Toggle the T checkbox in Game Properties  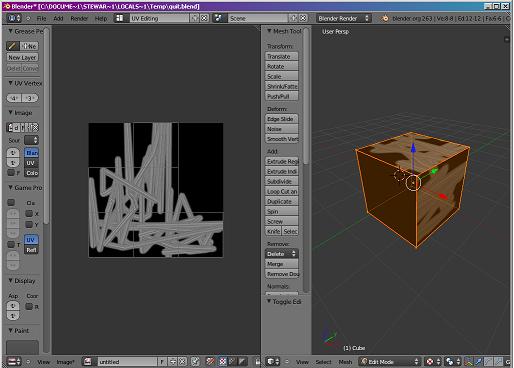tap(11, 244)
